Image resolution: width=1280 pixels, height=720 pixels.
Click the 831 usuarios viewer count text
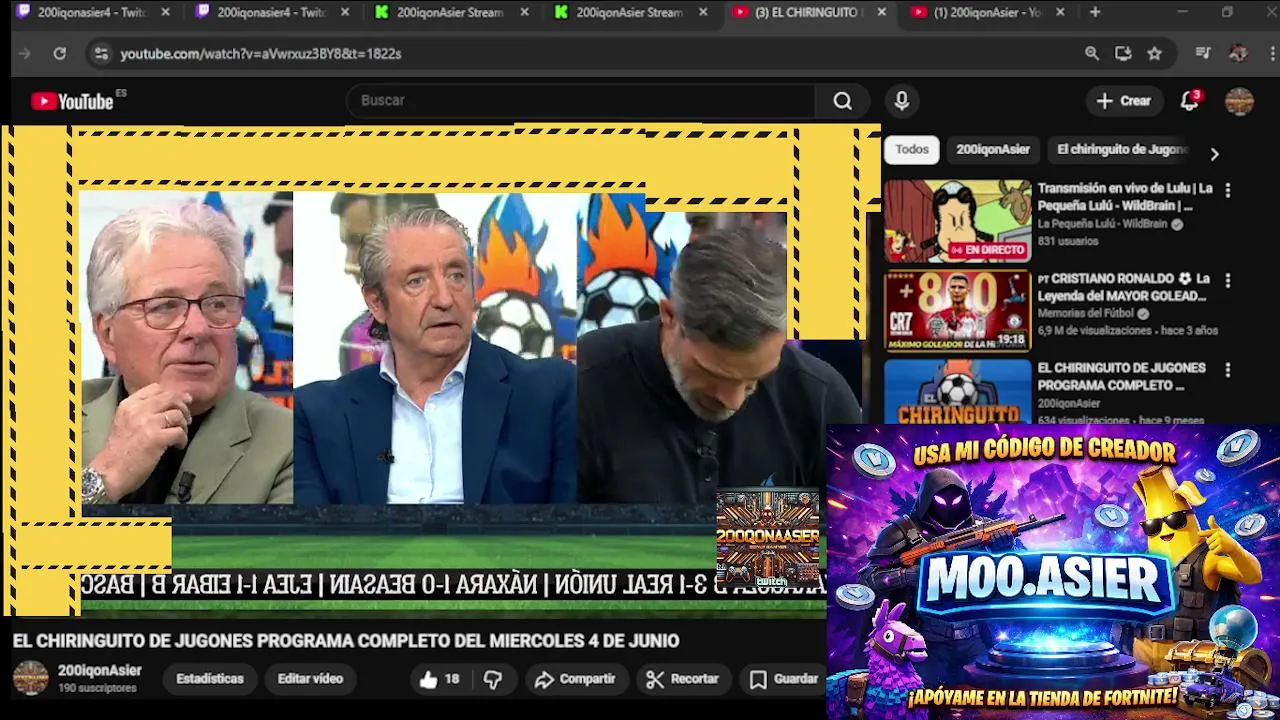tap(1068, 241)
